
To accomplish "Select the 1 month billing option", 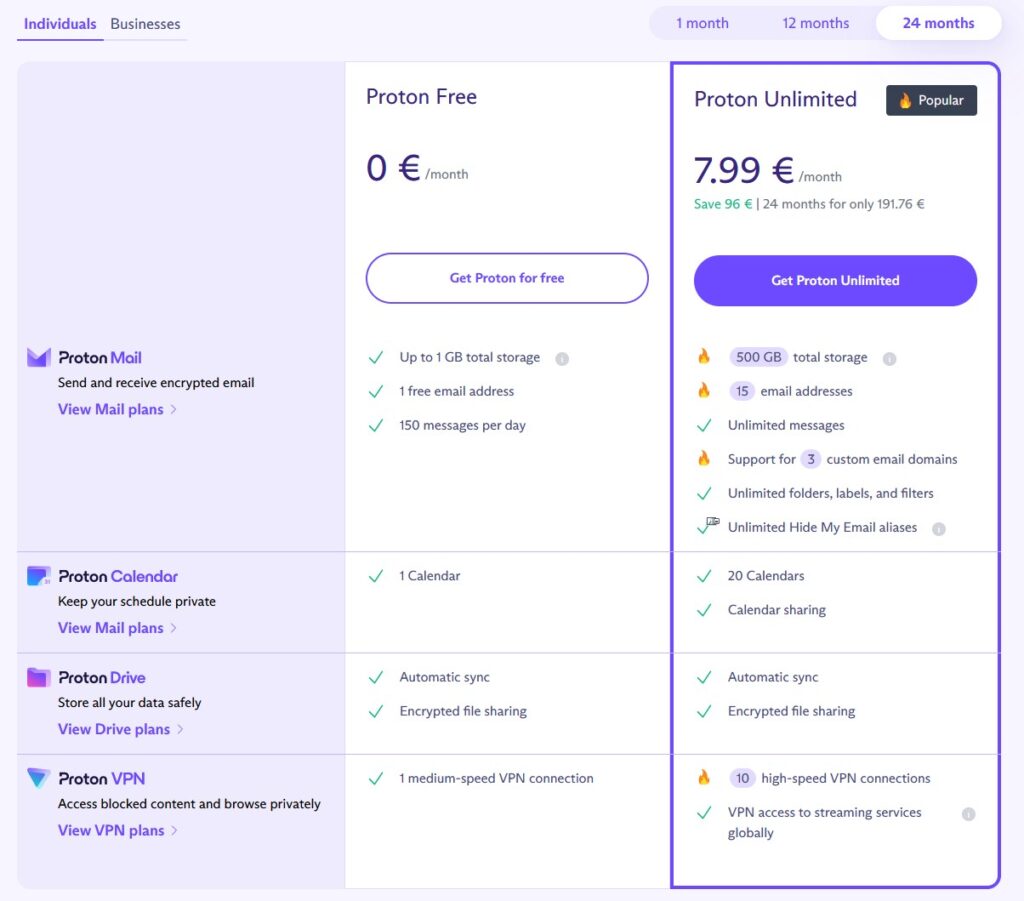I will click(x=702, y=24).
